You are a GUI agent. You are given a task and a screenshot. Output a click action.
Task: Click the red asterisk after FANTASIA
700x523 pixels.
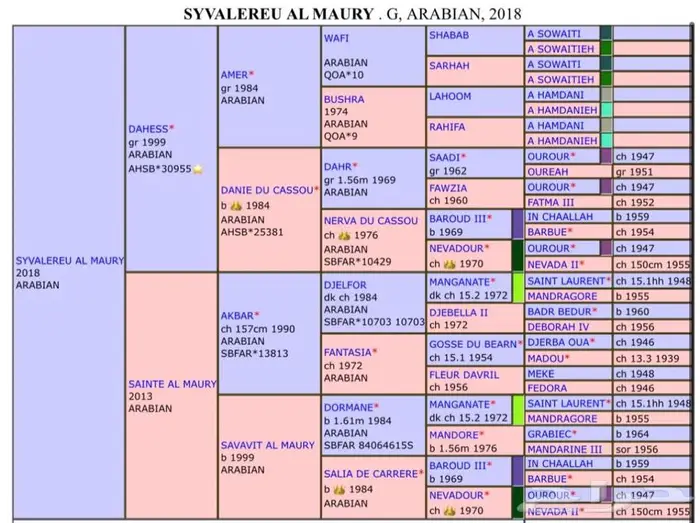tap(375, 352)
